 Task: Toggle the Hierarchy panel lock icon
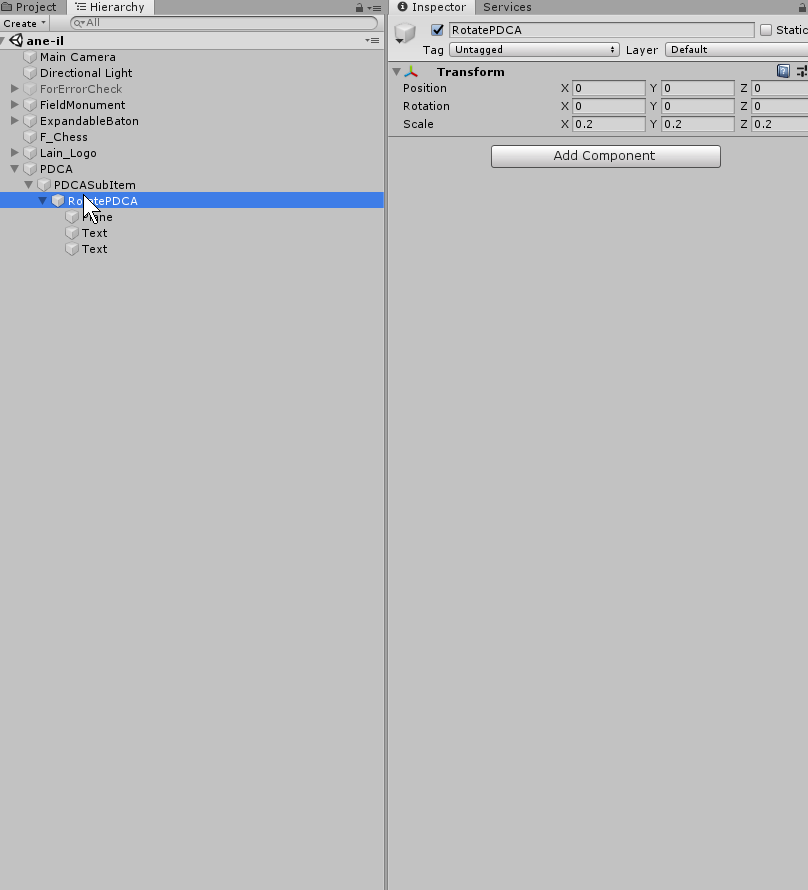(359, 7)
